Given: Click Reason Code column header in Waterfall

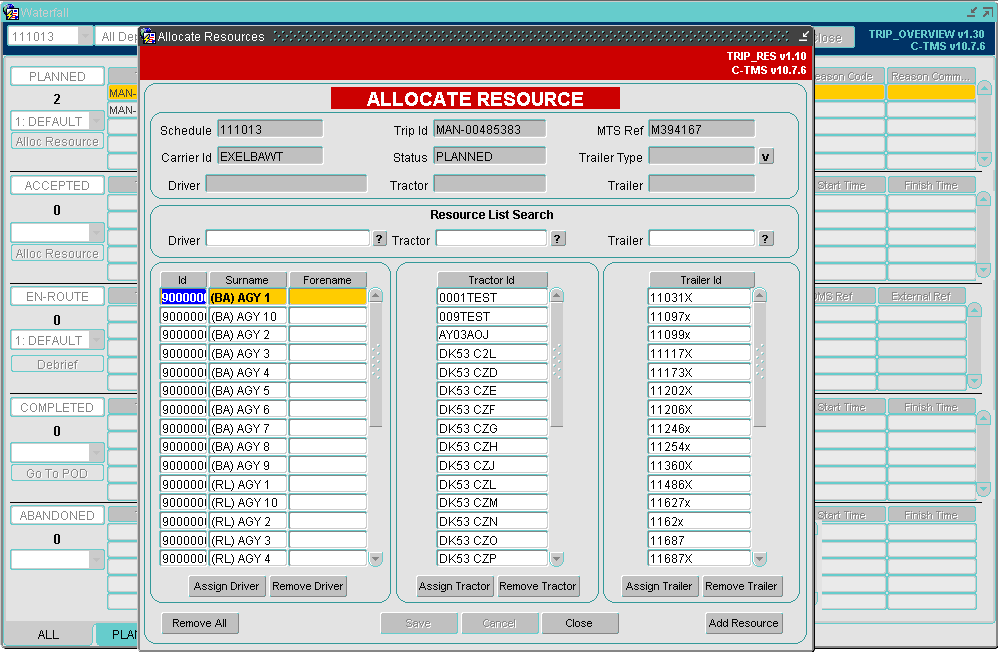Looking at the screenshot, I should click(x=849, y=76).
